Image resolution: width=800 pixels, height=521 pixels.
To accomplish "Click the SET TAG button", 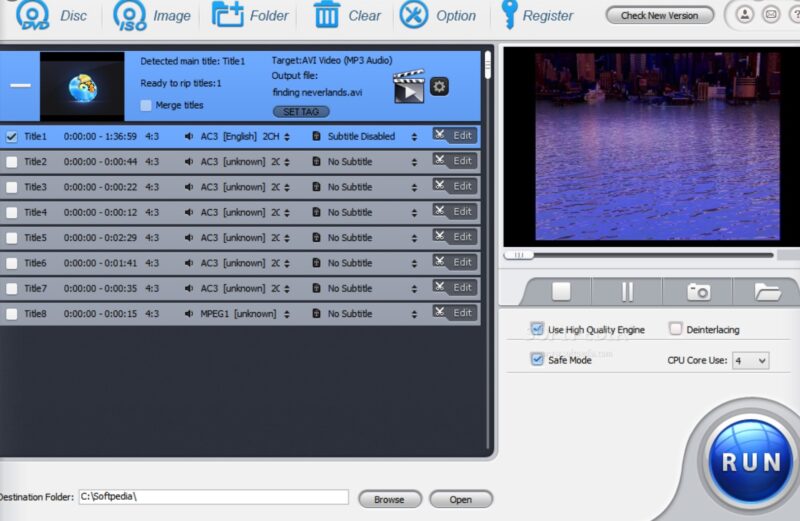I will tap(301, 111).
